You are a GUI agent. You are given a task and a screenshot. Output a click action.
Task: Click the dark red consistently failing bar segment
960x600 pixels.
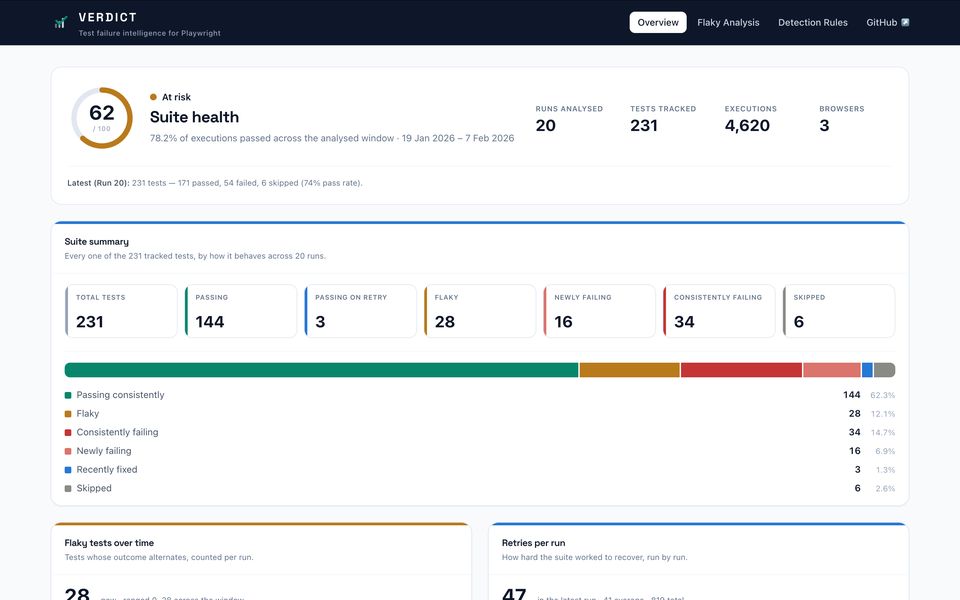point(741,370)
